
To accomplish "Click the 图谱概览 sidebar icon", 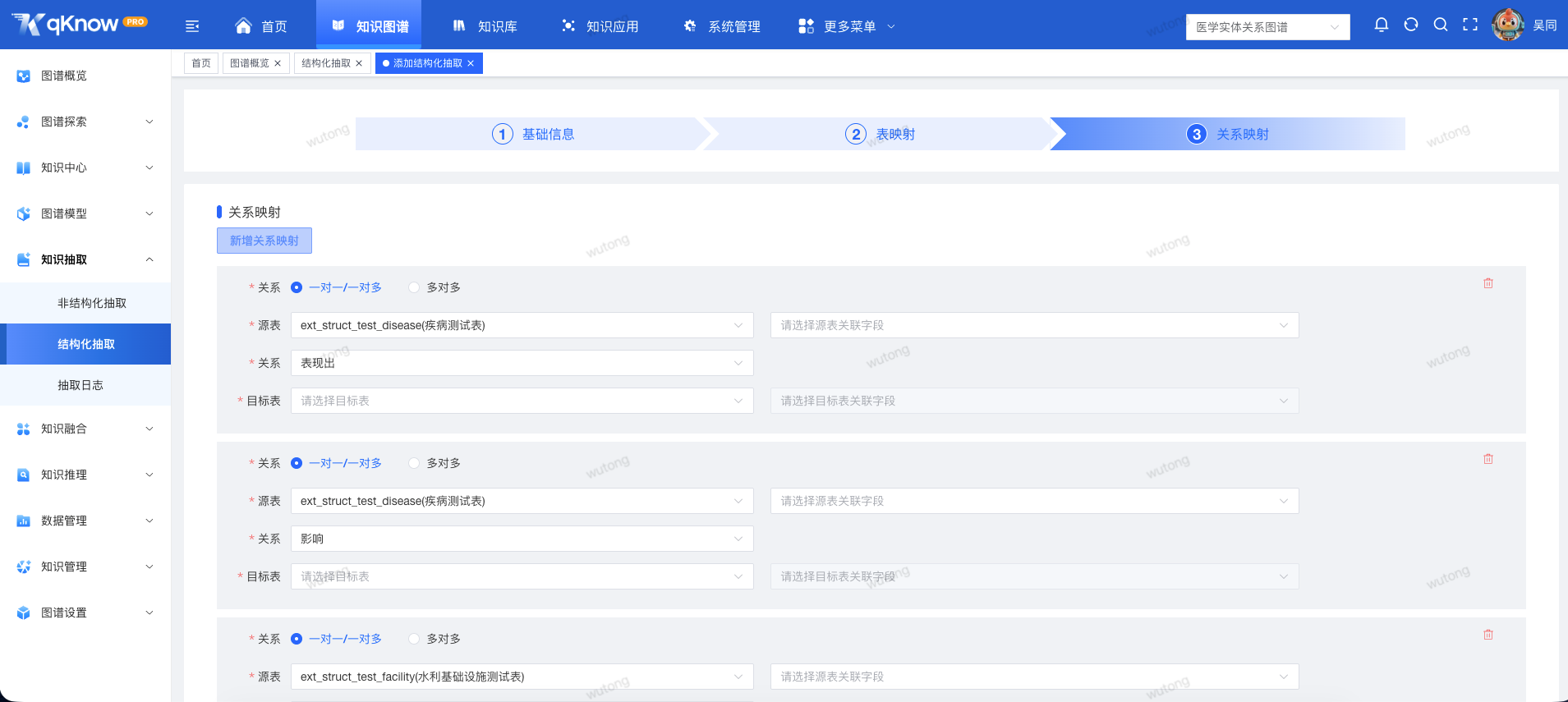I will [x=24, y=76].
